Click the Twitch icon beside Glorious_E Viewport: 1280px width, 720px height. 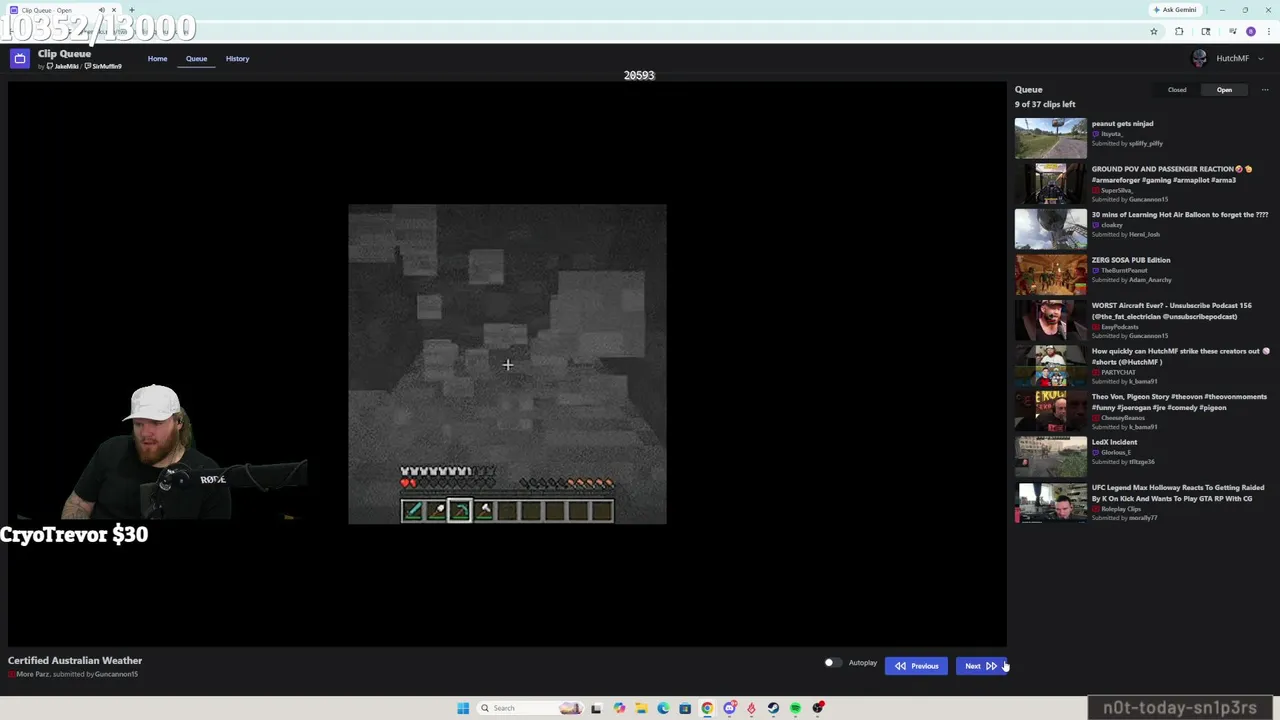pos(1096,453)
